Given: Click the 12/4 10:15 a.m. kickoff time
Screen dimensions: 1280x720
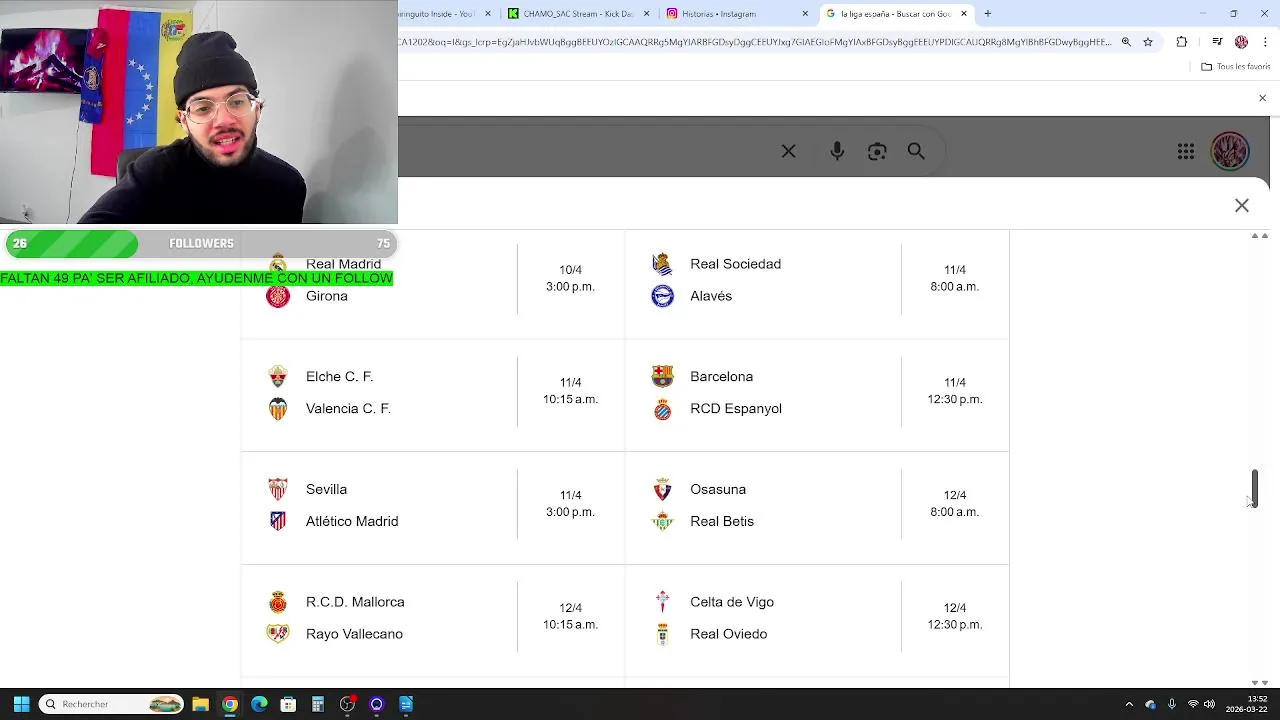Looking at the screenshot, I should 570,616.
